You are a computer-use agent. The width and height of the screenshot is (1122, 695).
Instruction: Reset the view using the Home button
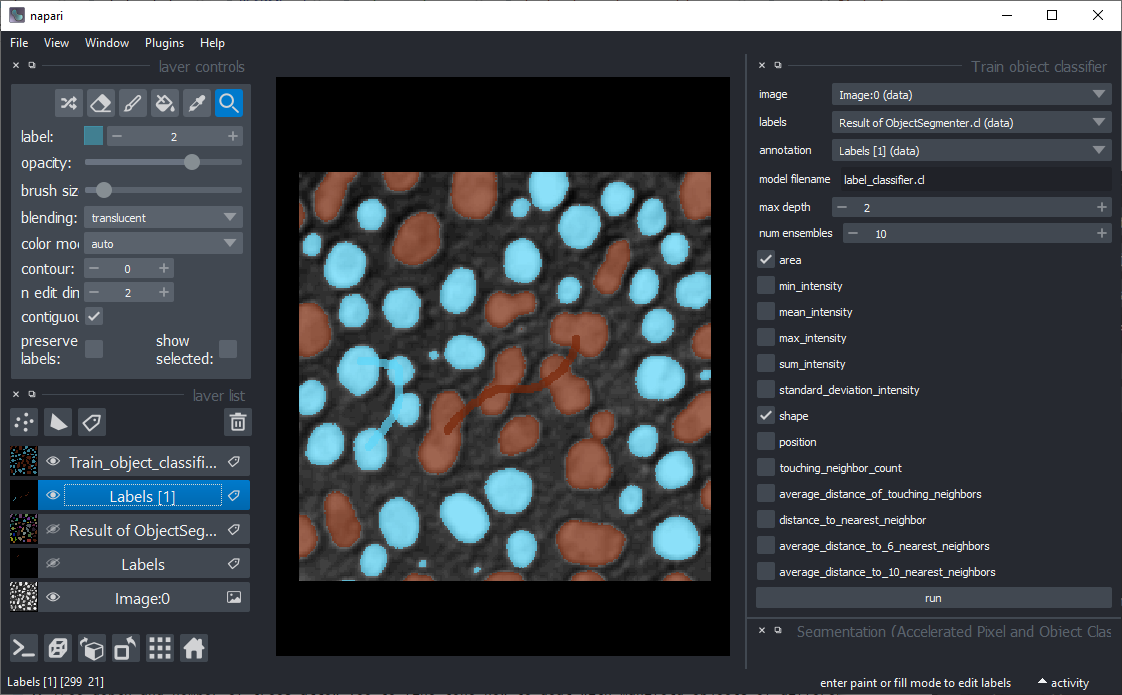tap(193, 648)
